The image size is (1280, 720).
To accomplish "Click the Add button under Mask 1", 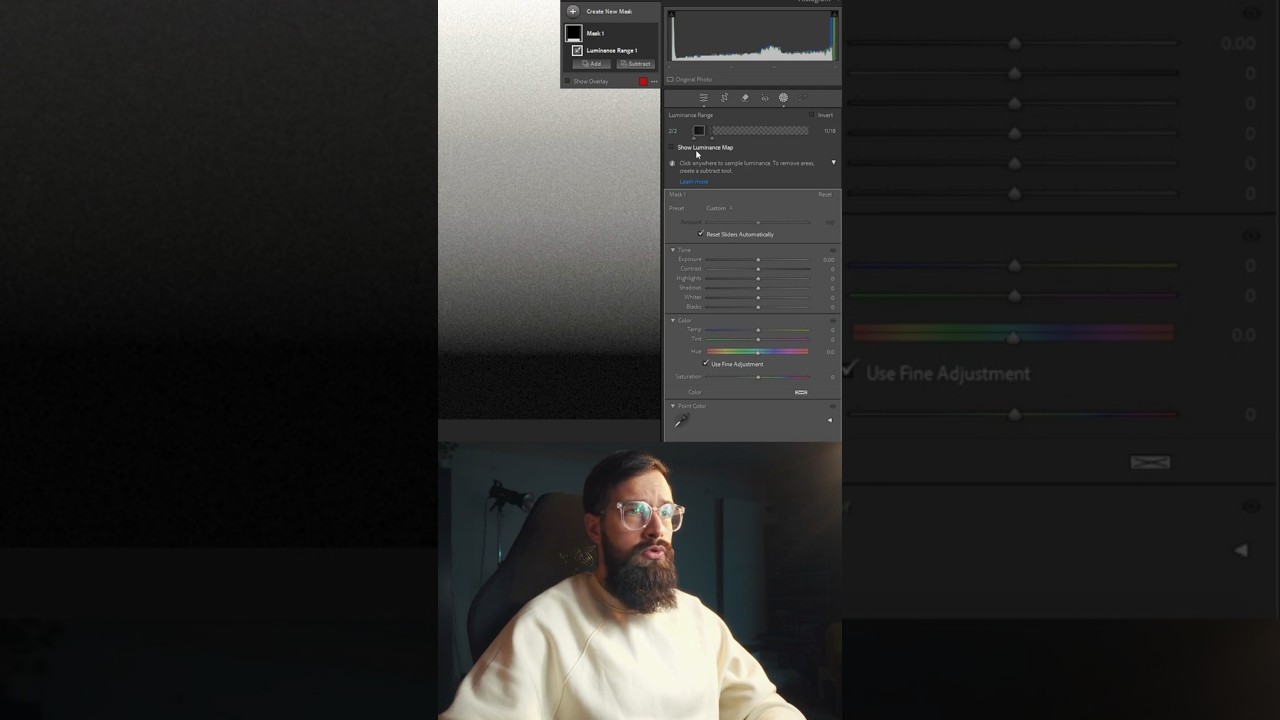I will point(592,64).
